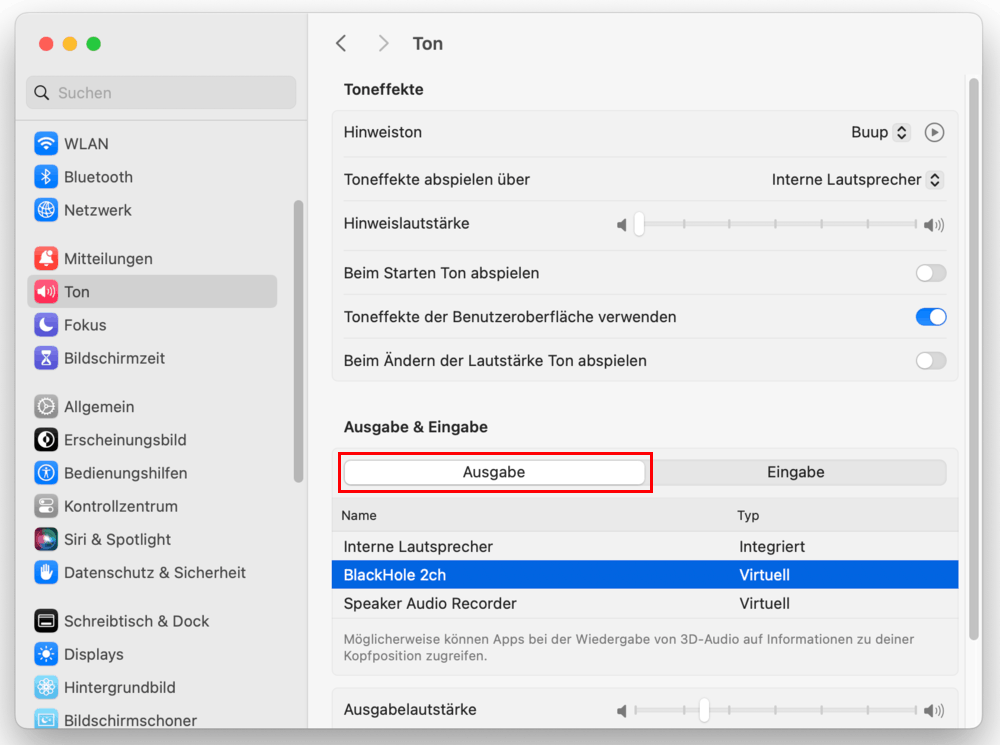This screenshot has height=745, width=1000.
Task: Disable Toneffekte der Benutzeroberfläche toggle
Action: point(930,317)
